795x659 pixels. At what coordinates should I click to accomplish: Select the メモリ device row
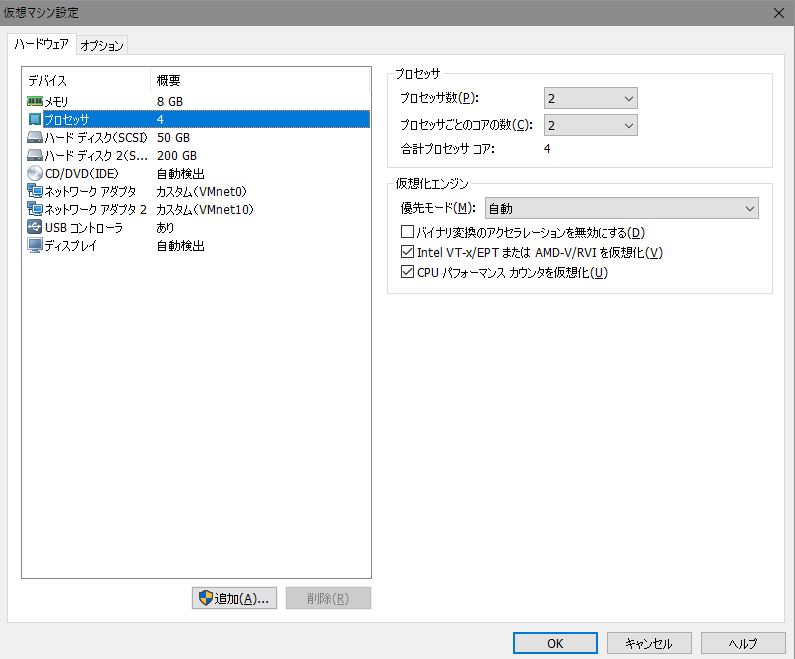point(198,101)
